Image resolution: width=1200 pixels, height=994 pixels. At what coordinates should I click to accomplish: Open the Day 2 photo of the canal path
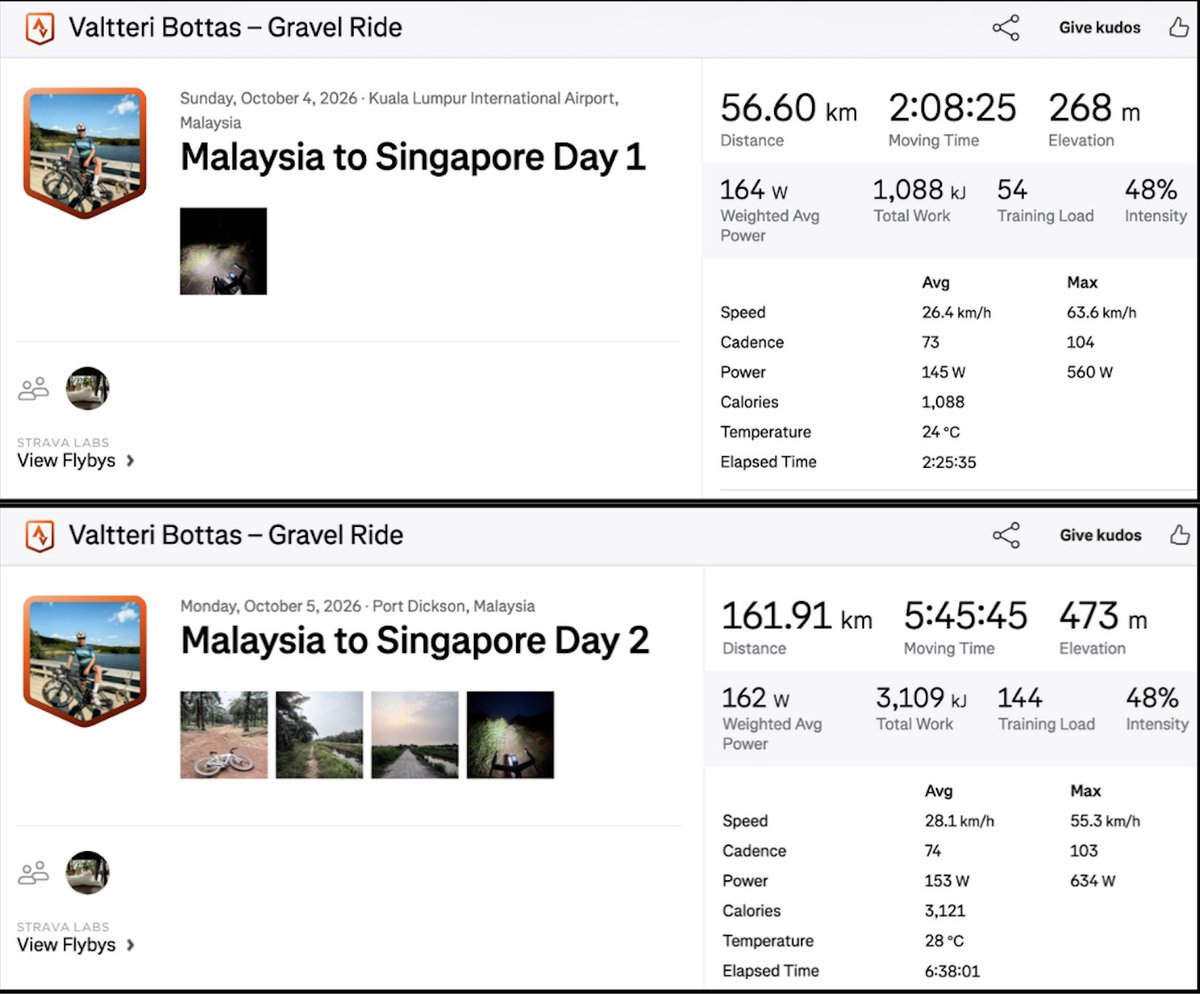tap(319, 735)
